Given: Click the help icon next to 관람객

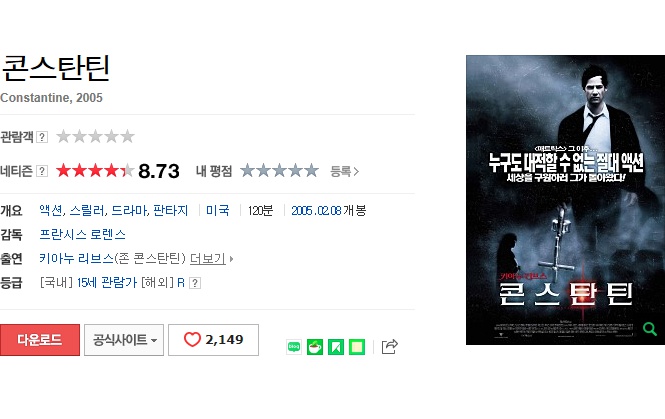Looking at the screenshot, I should [42, 137].
